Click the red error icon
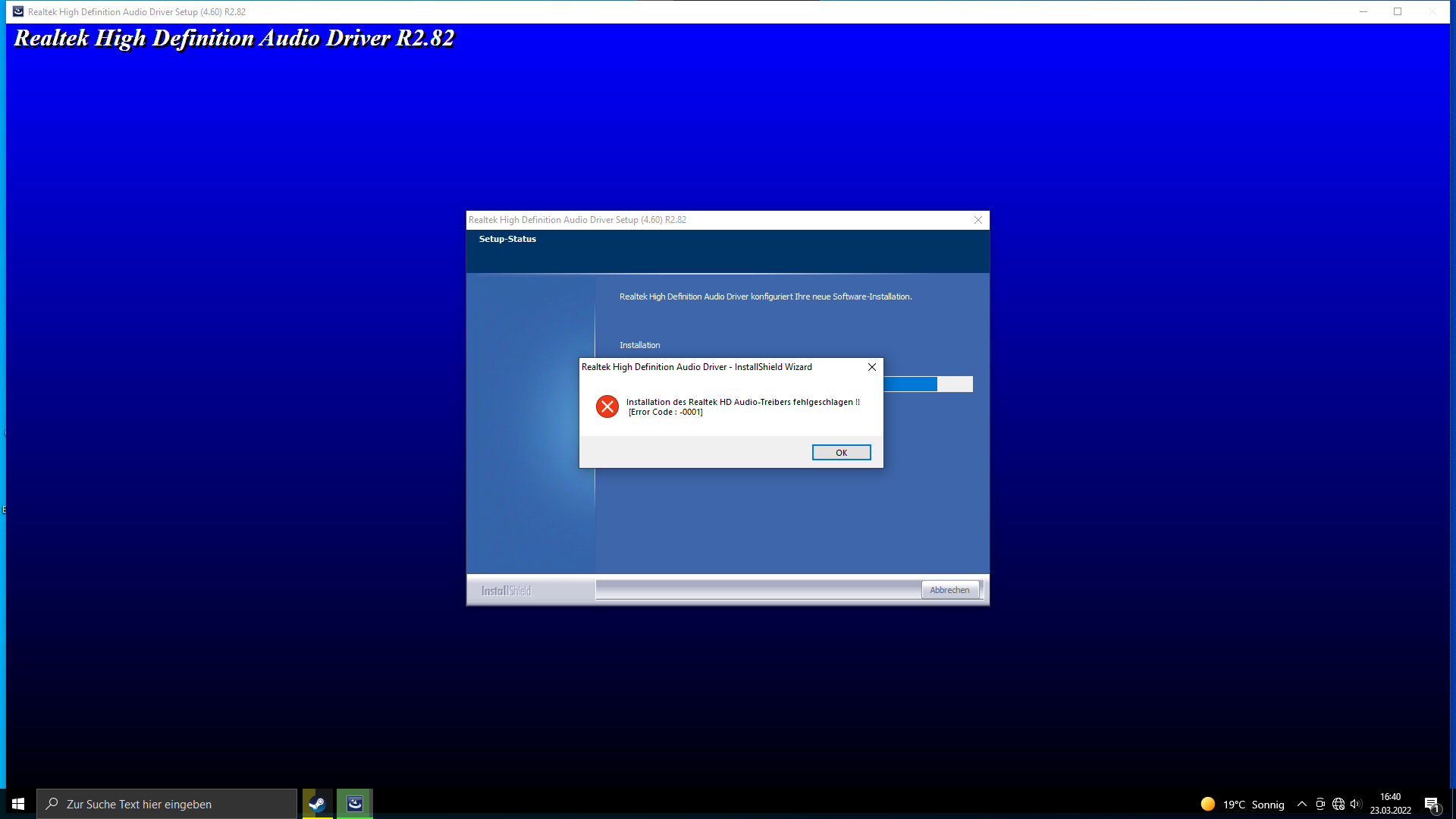1456x819 pixels. [607, 406]
